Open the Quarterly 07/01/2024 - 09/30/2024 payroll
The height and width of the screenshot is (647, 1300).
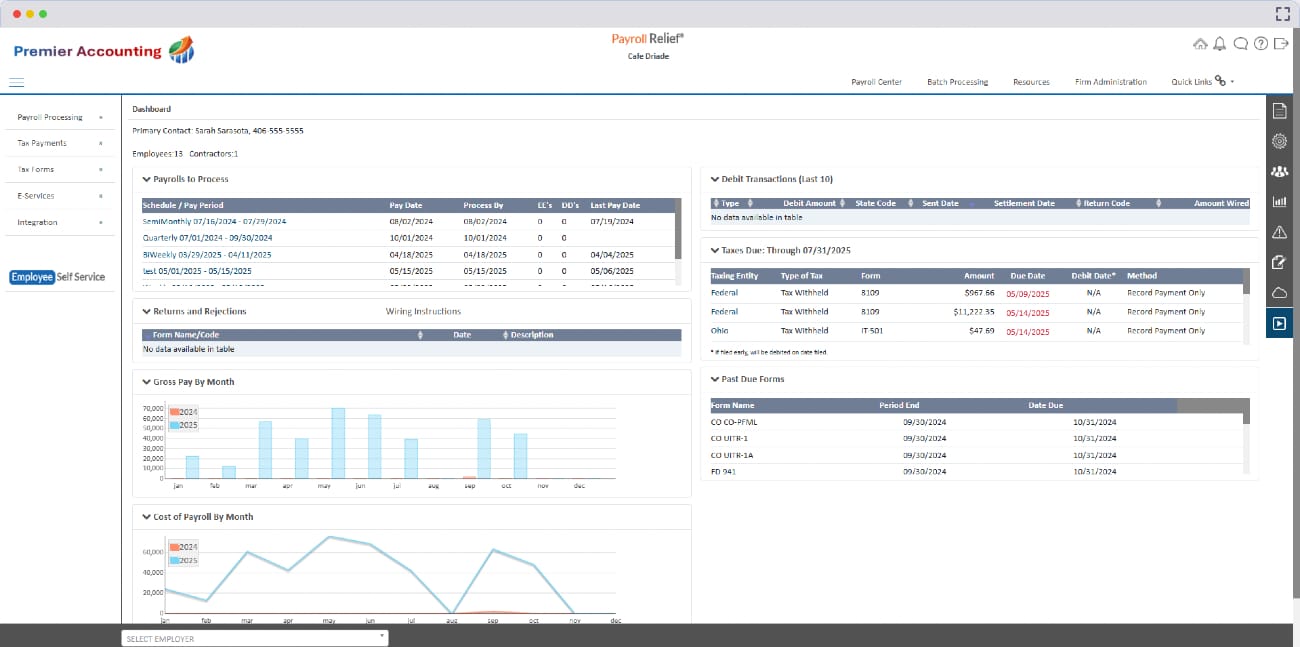[207, 238]
